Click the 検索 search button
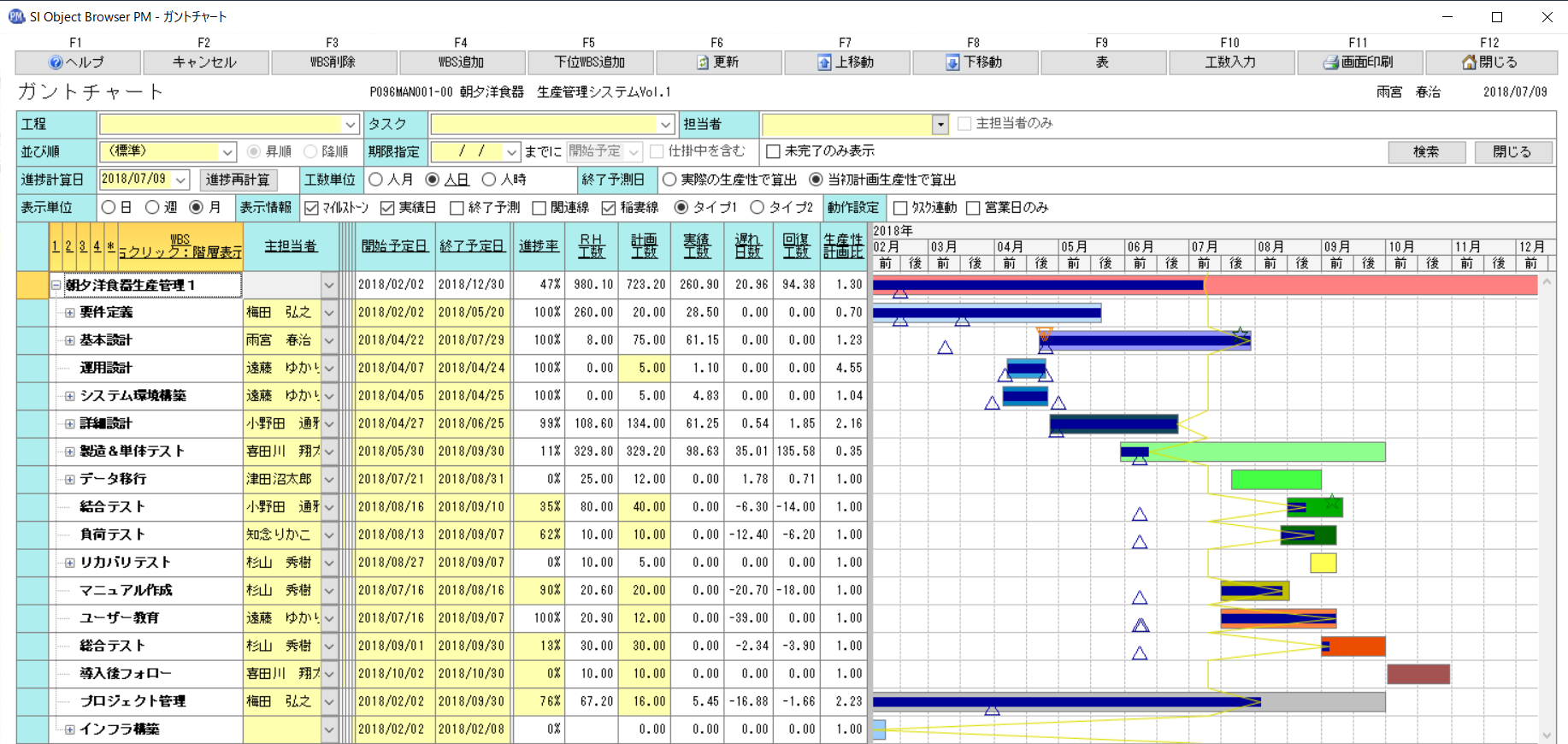This screenshot has height=744, width=1568. pyautogui.click(x=1426, y=151)
